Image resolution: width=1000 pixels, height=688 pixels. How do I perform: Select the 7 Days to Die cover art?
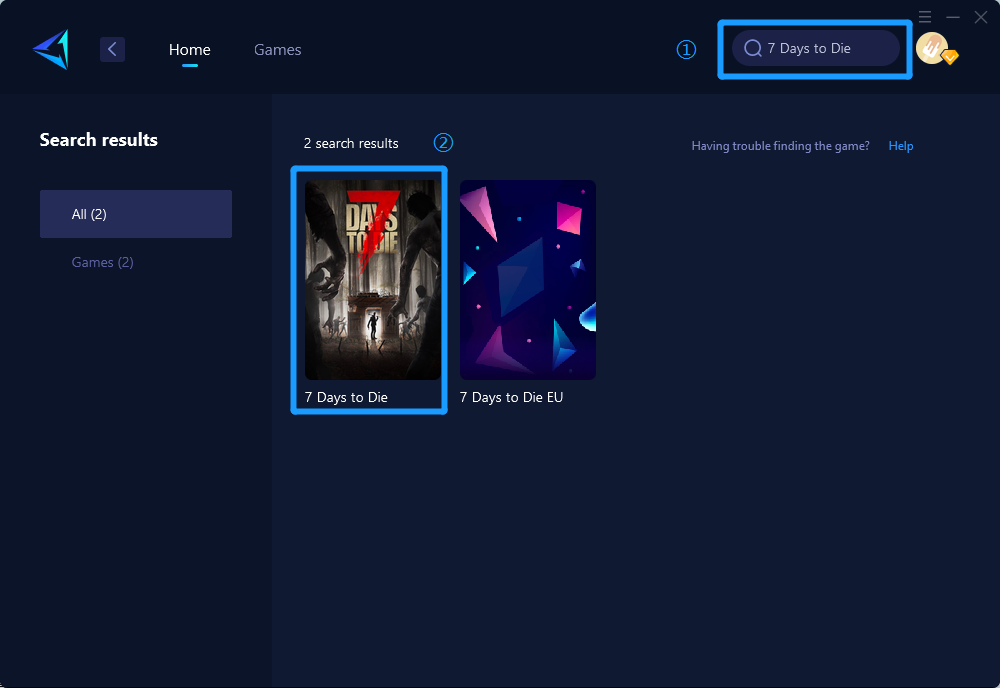click(373, 280)
